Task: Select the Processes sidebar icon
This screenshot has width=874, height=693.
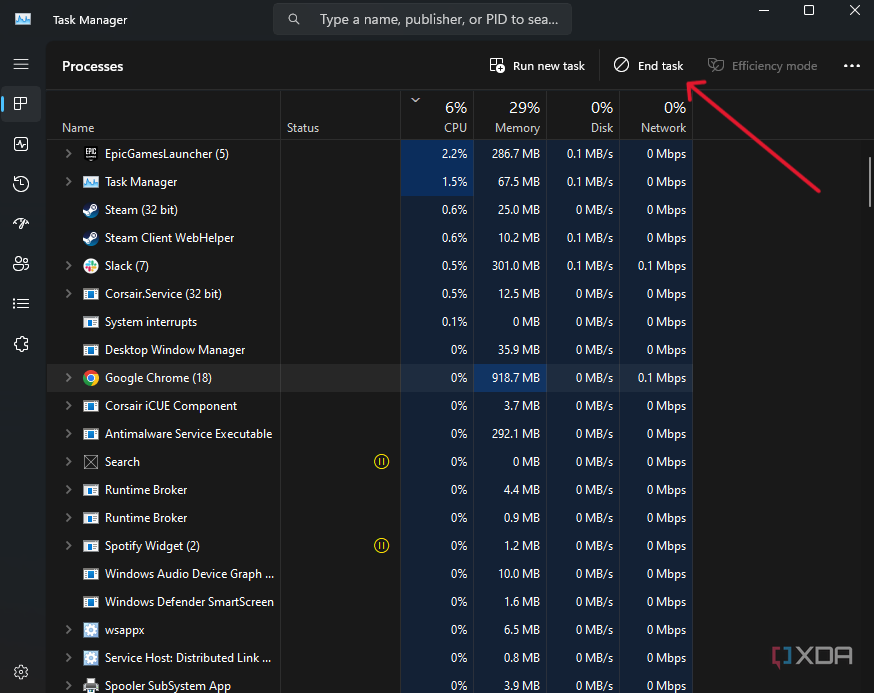Action: pos(21,104)
